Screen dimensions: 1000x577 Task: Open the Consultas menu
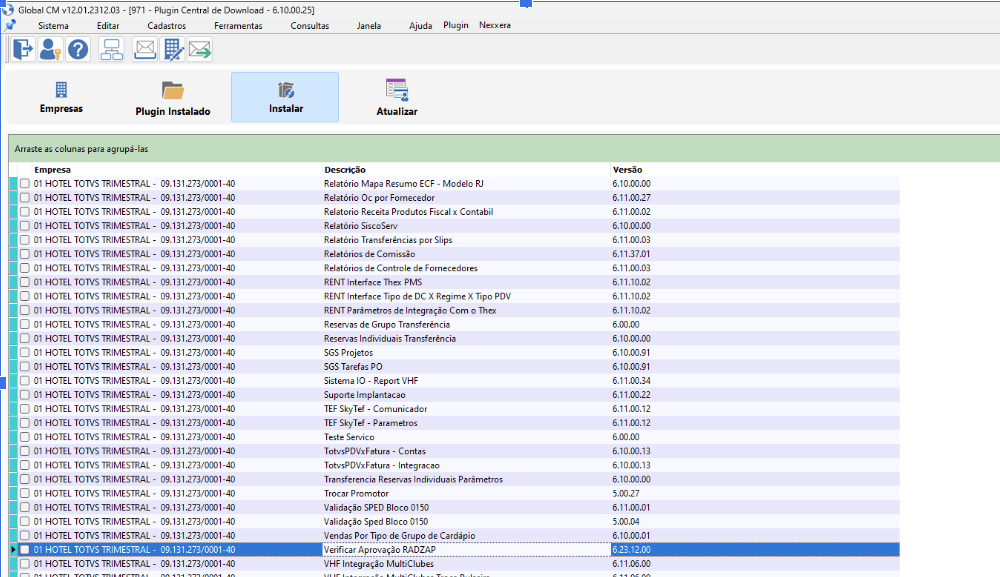[310, 26]
